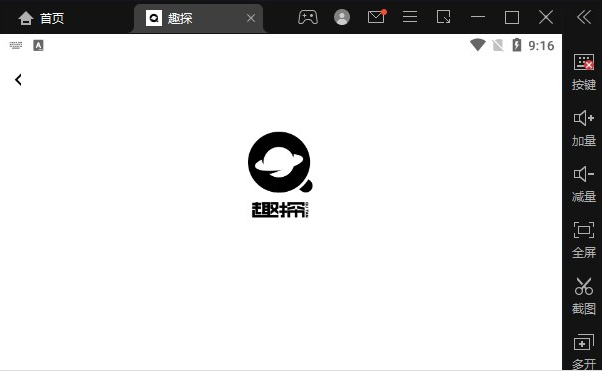Open the gamepad controller settings icon
Image resolution: width=602 pixels, height=371 pixels.
click(308, 17)
